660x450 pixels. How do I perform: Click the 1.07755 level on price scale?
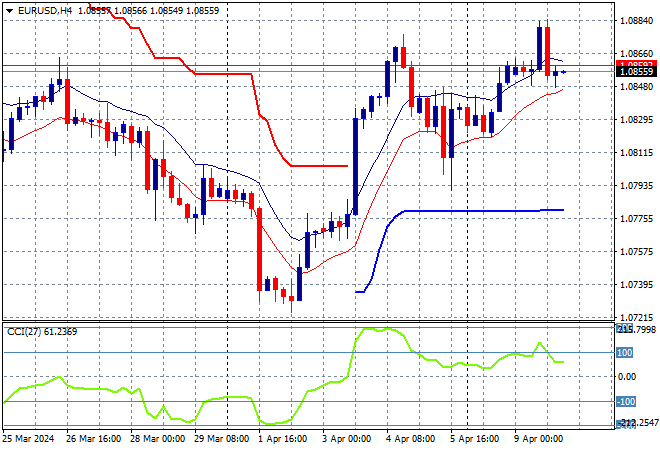click(x=636, y=219)
